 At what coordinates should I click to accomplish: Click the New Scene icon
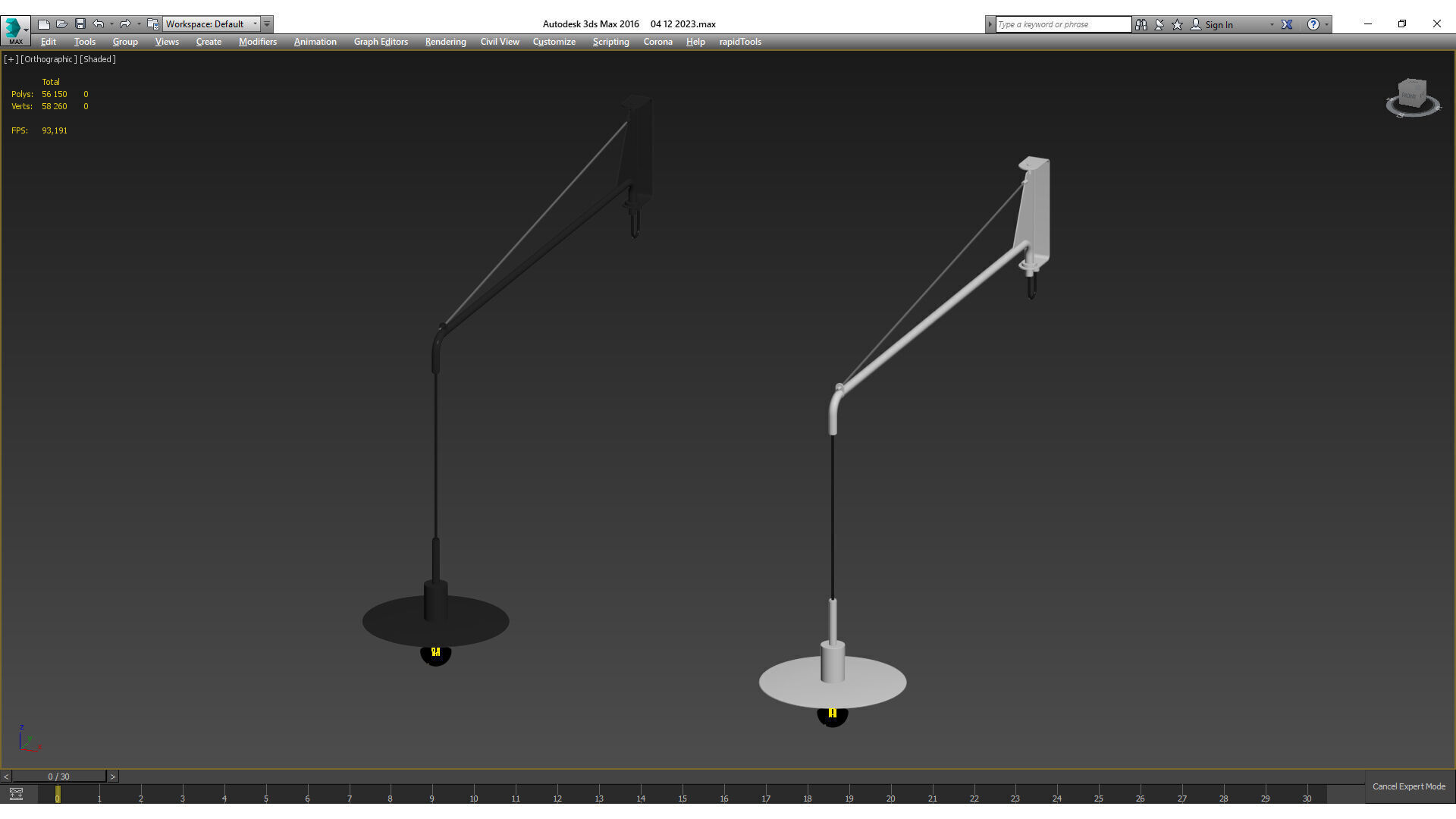point(43,24)
